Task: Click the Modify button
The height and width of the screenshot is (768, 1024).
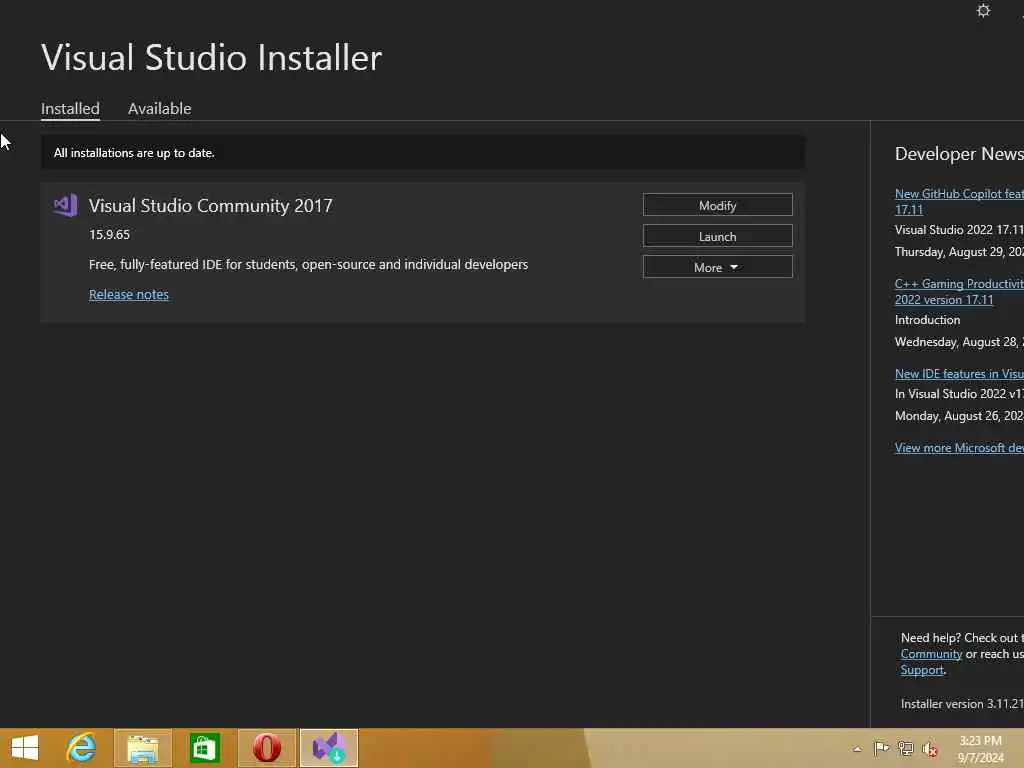Action: click(717, 205)
